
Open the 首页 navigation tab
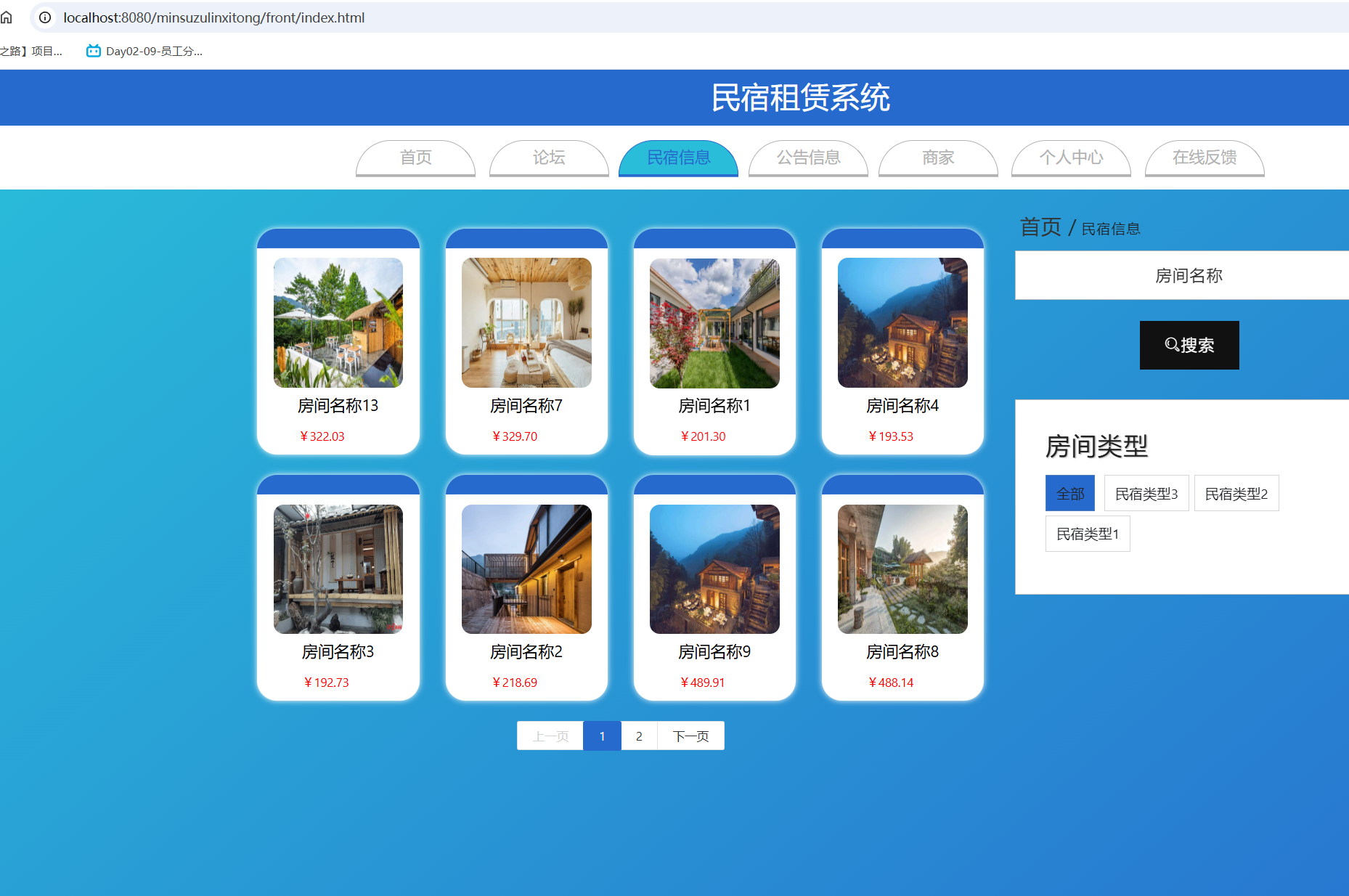[415, 158]
